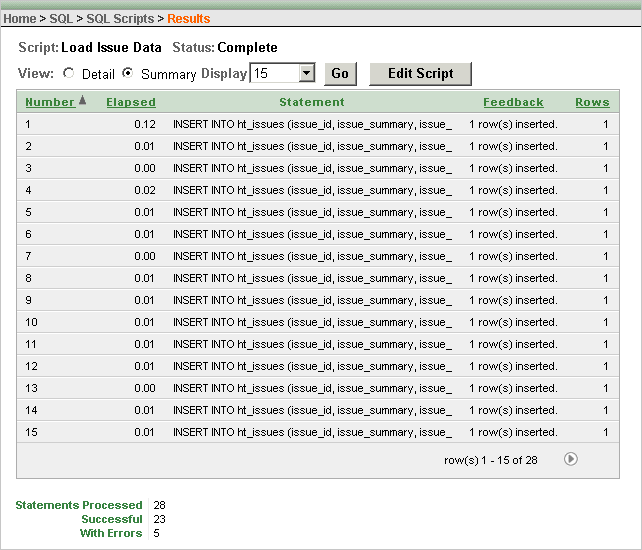
Task: Click the ascending sort arrow beside Number
Action: [x=82, y=100]
